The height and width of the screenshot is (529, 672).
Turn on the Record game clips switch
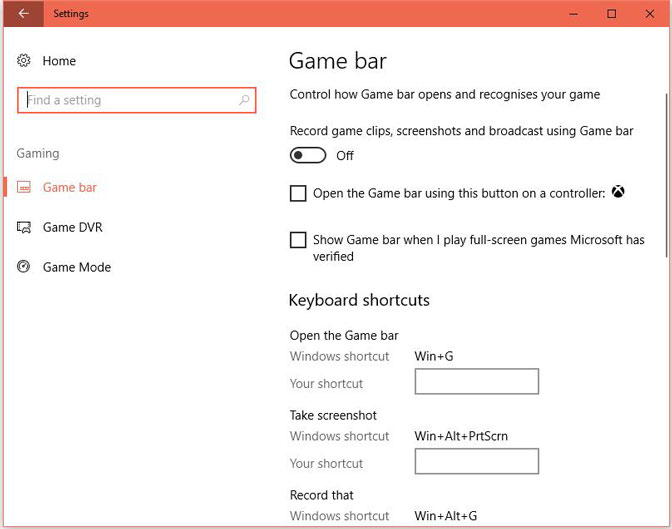click(x=308, y=155)
